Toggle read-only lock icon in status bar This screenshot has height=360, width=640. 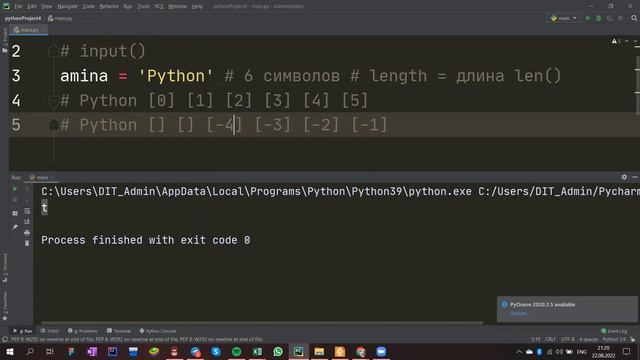[633, 340]
